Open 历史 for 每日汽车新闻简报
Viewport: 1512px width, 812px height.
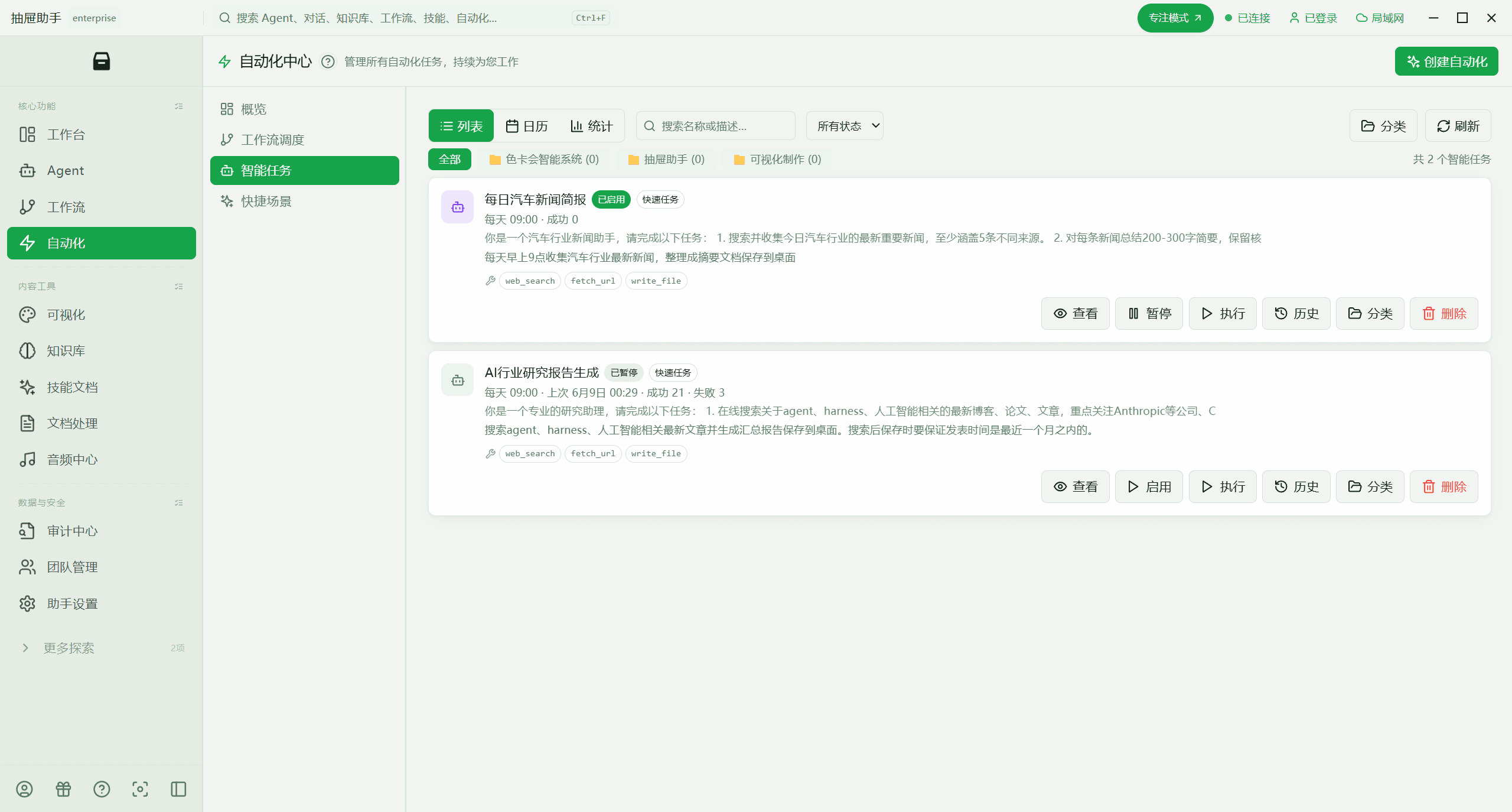click(1296, 313)
